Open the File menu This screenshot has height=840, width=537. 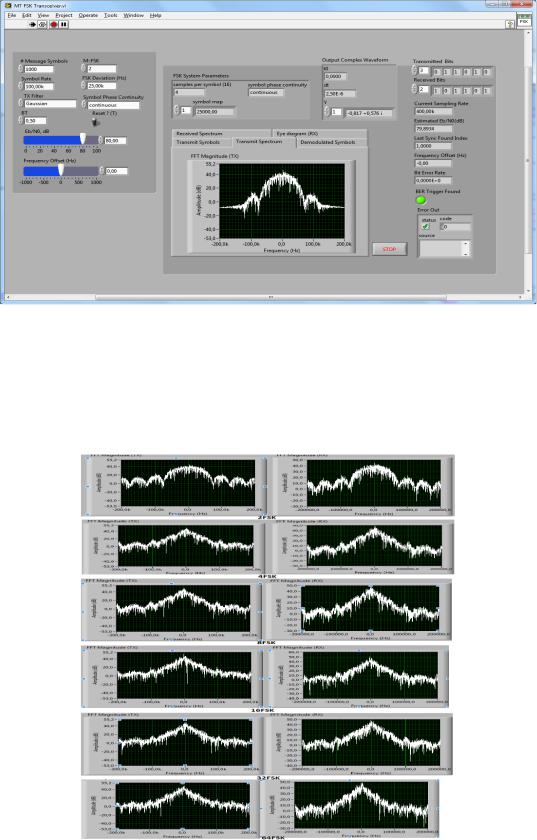(x=12, y=16)
